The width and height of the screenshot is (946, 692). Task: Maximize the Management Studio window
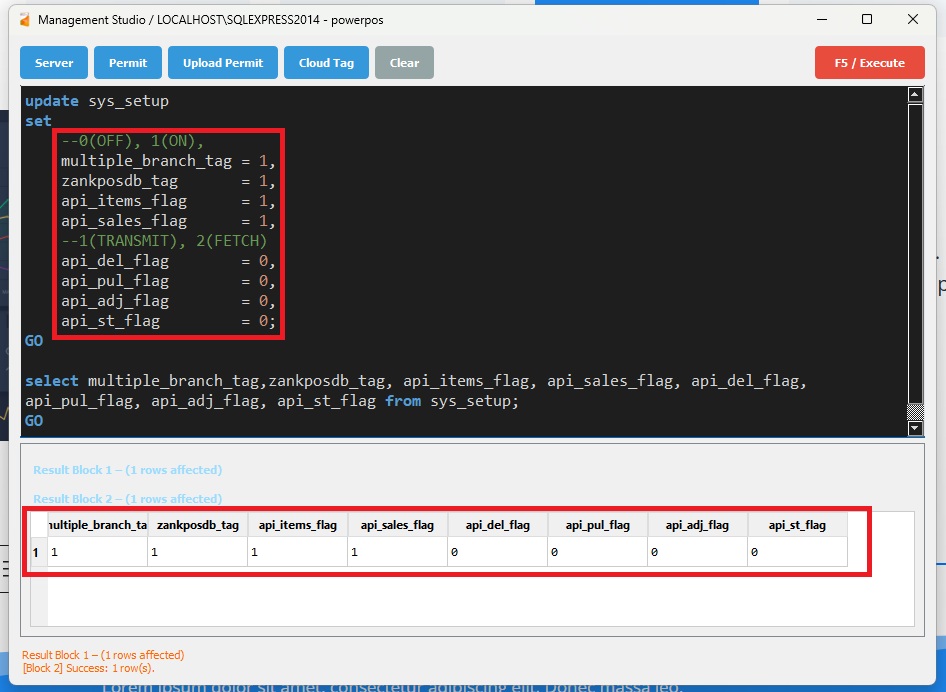tap(867, 19)
